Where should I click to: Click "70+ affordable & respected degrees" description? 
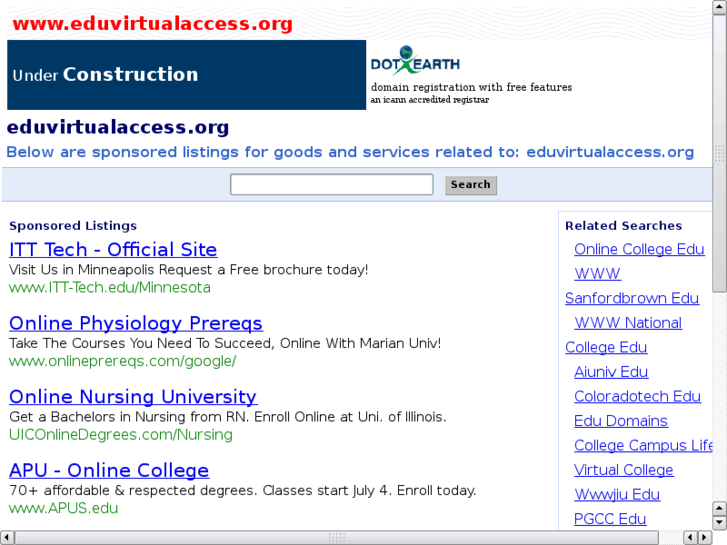point(242,490)
